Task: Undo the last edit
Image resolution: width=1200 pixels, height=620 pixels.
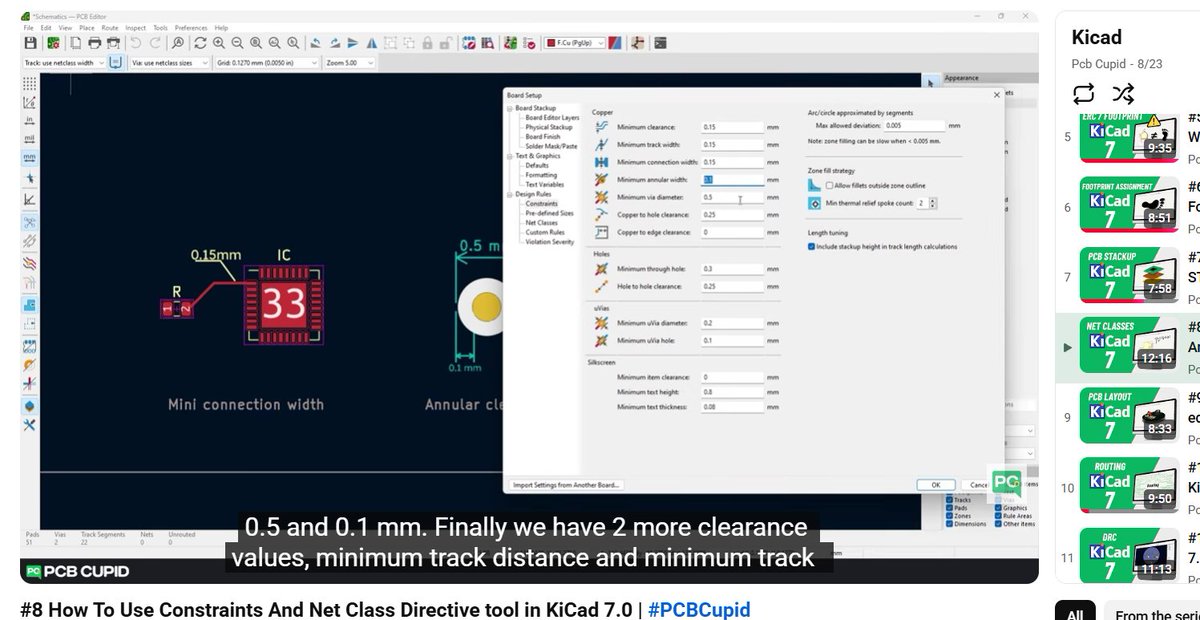Action: click(x=135, y=43)
